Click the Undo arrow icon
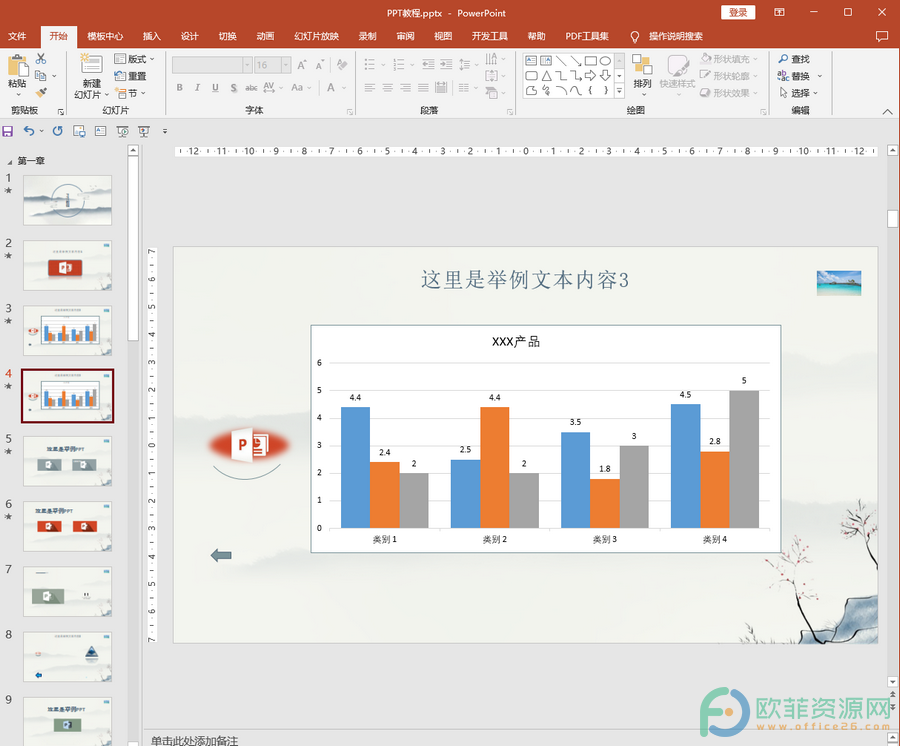This screenshot has width=900, height=746. (x=29, y=131)
